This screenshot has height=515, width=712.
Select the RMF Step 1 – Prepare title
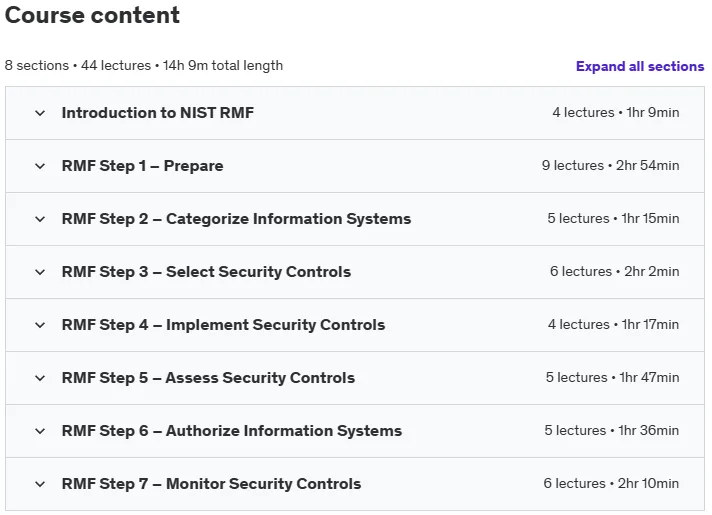click(143, 166)
